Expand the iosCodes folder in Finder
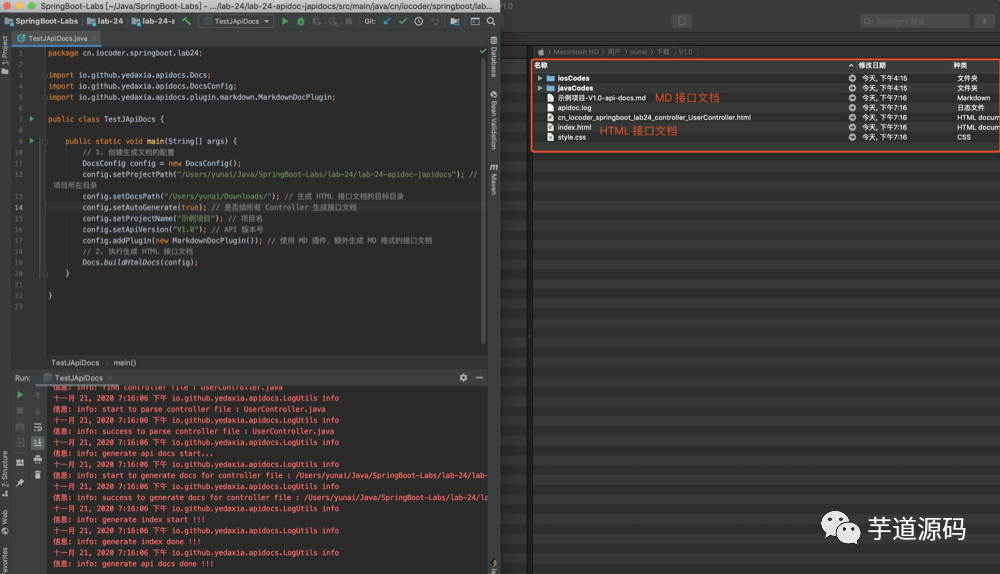 pyautogui.click(x=540, y=78)
